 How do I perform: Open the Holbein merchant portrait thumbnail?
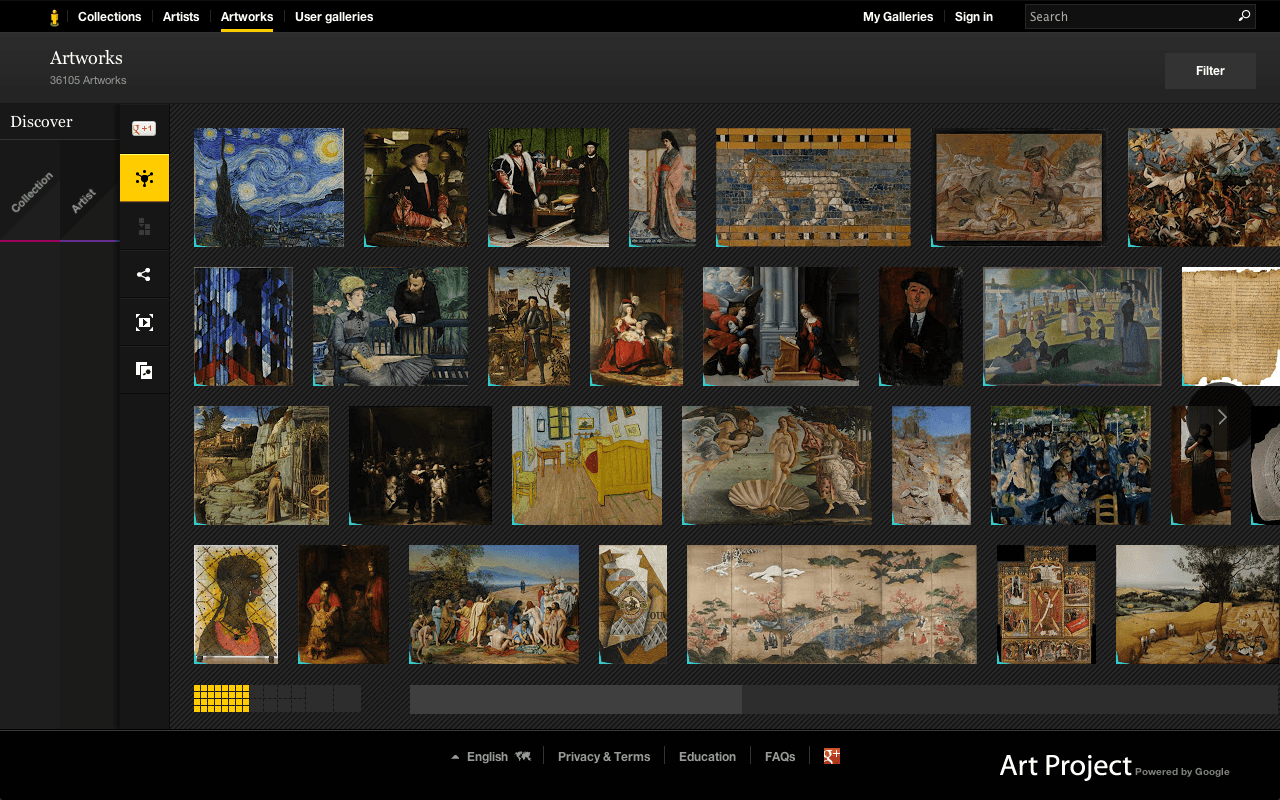(x=416, y=187)
